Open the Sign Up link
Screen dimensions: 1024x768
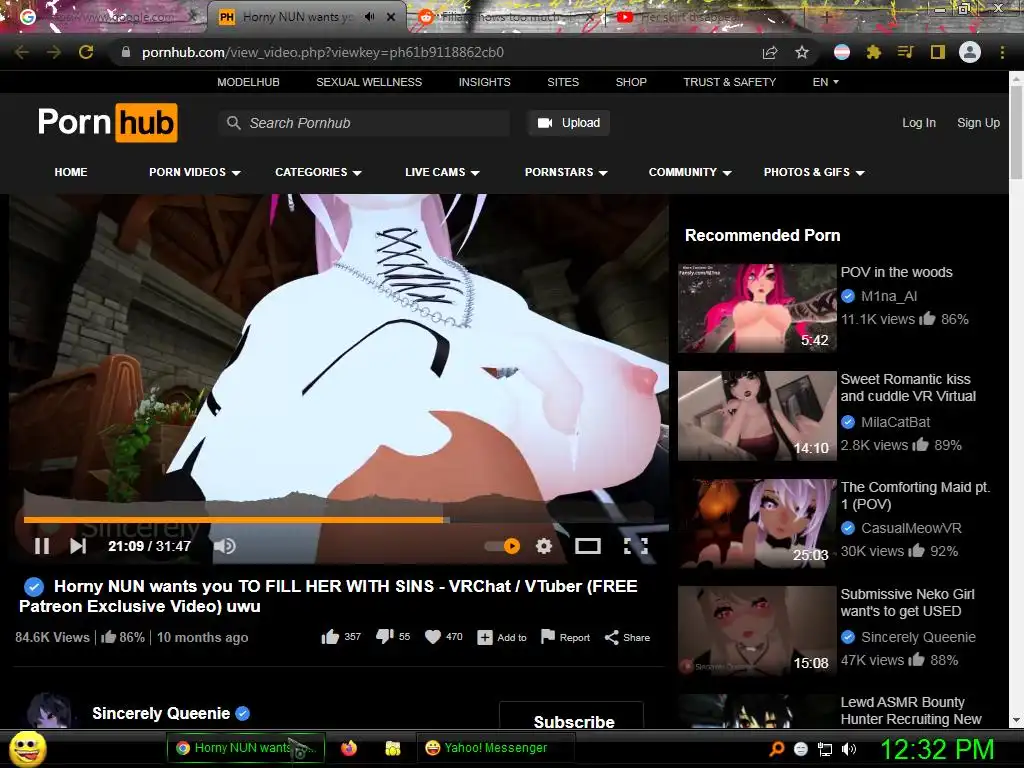point(978,123)
